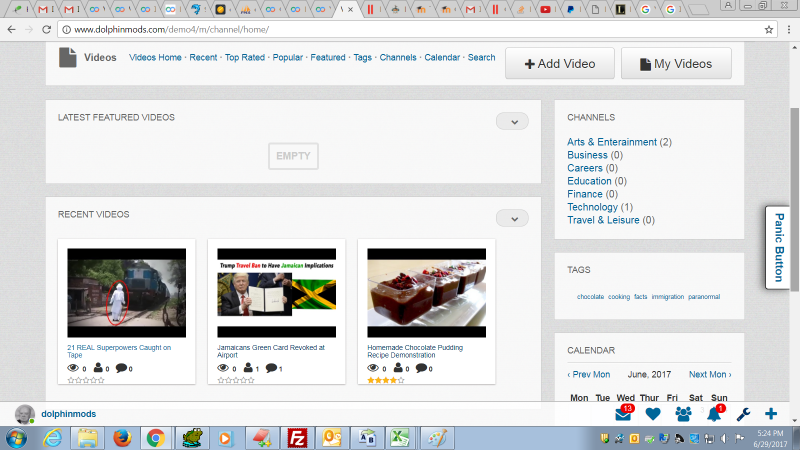Image resolution: width=800 pixels, height=450 pixels.
Task: Open the Channels menu item
Action: point(398,58)
